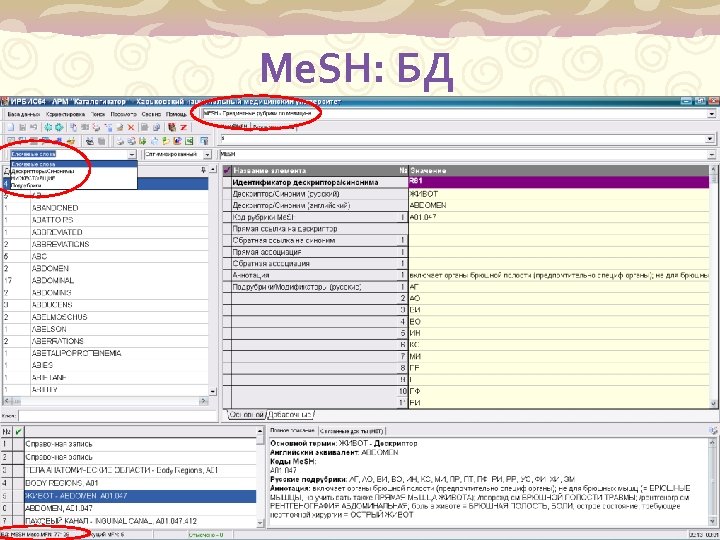
Task: Click in the Ключ search input field
Action: tap(117, 416)
